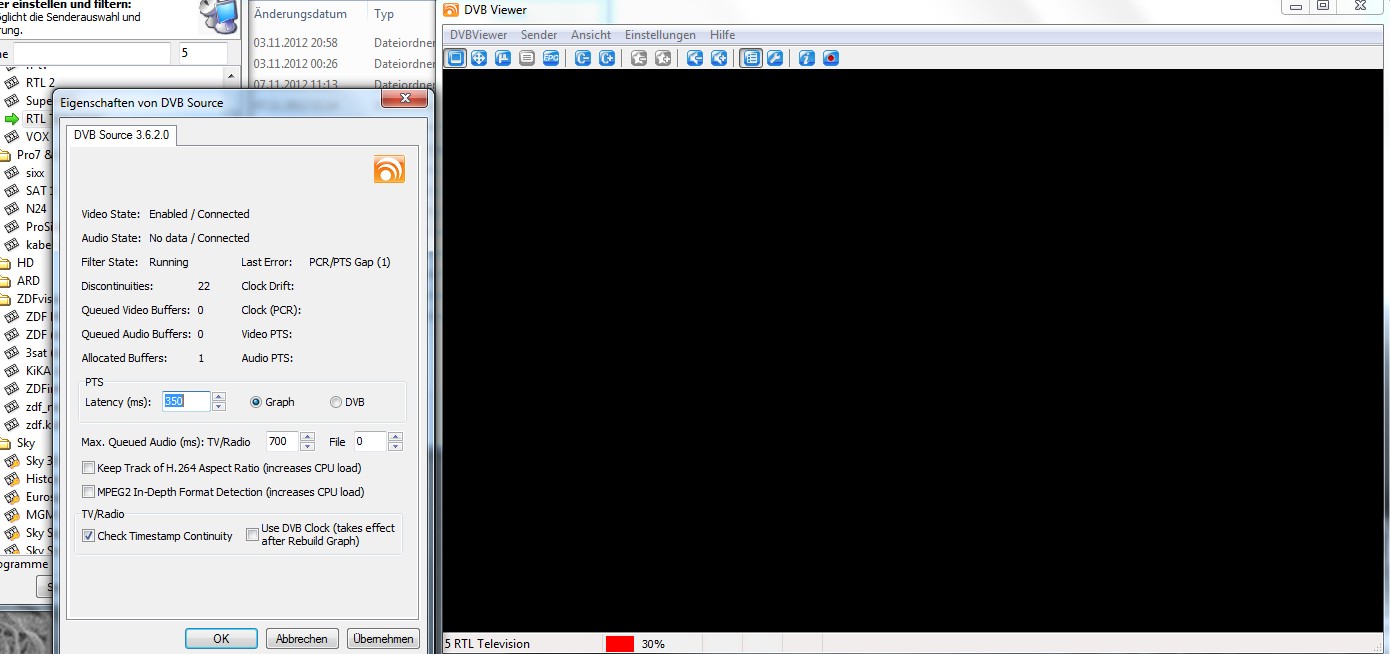
Task: Click the record button in toolbar
Action: pos(831,58)
